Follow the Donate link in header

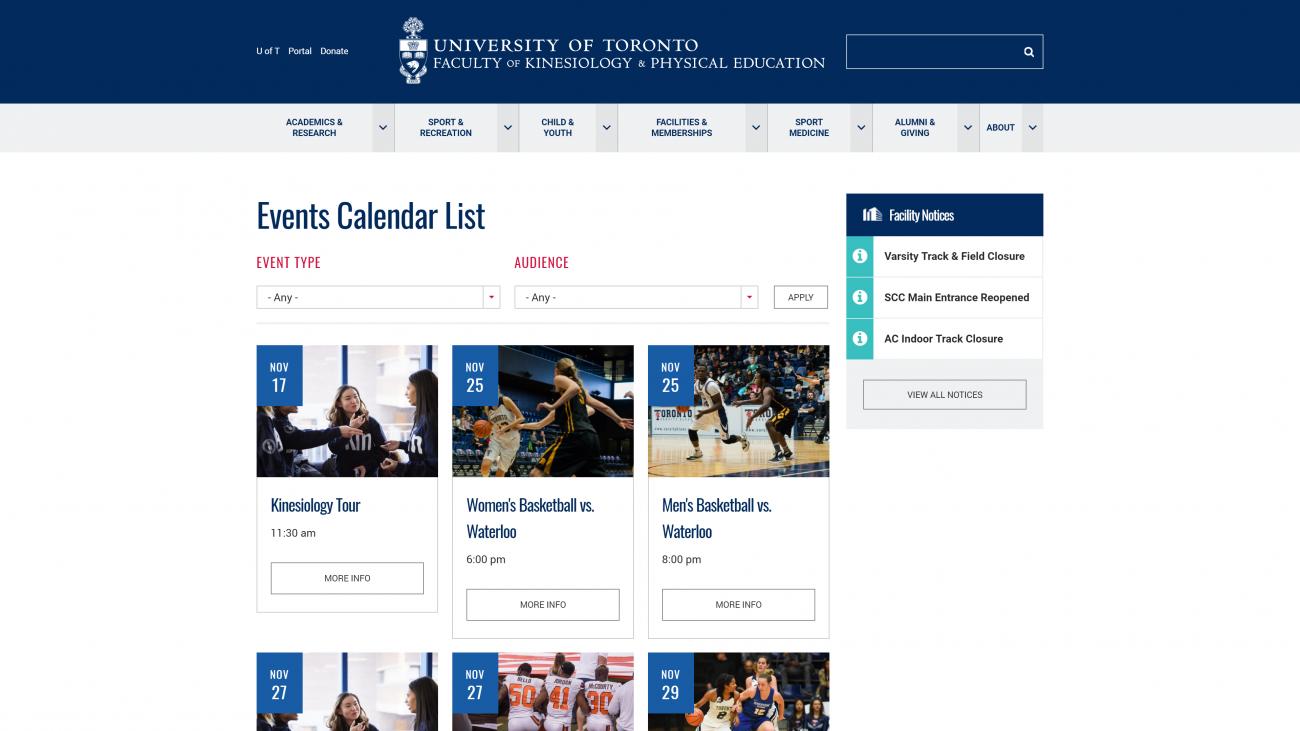[334, 51]
